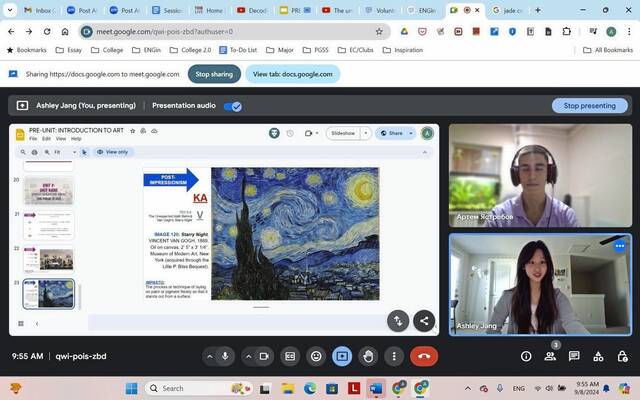Open the emoji reactions button
640x400 pixels.
point(316,356)
